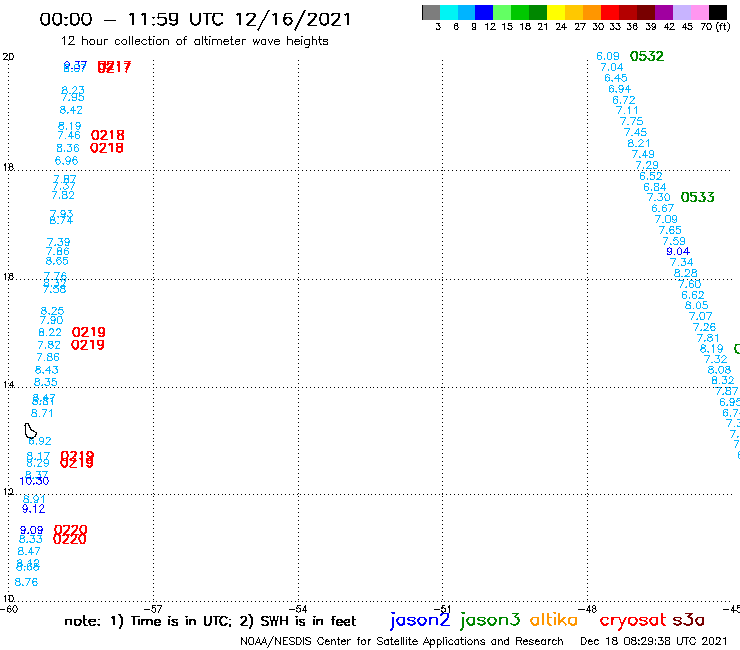Click the 8.71 wave height value

click(42, 413)
